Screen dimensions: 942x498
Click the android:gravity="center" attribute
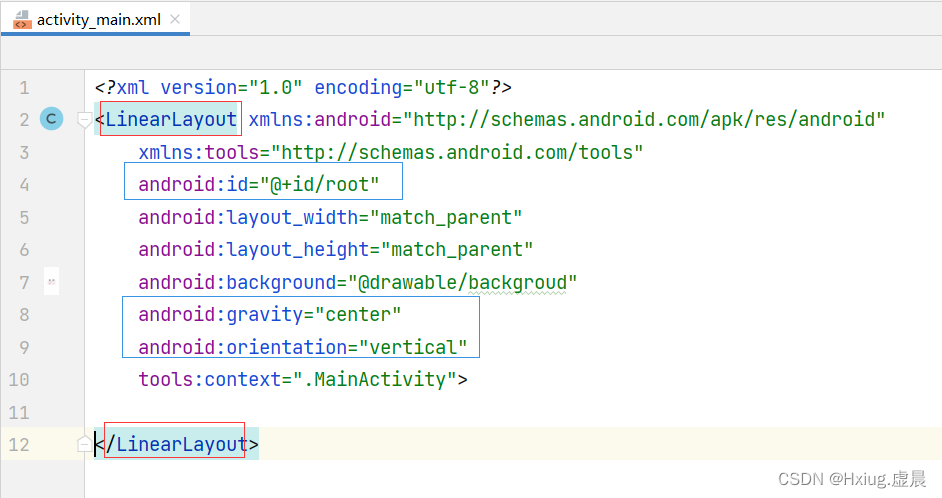pos(270,314)
